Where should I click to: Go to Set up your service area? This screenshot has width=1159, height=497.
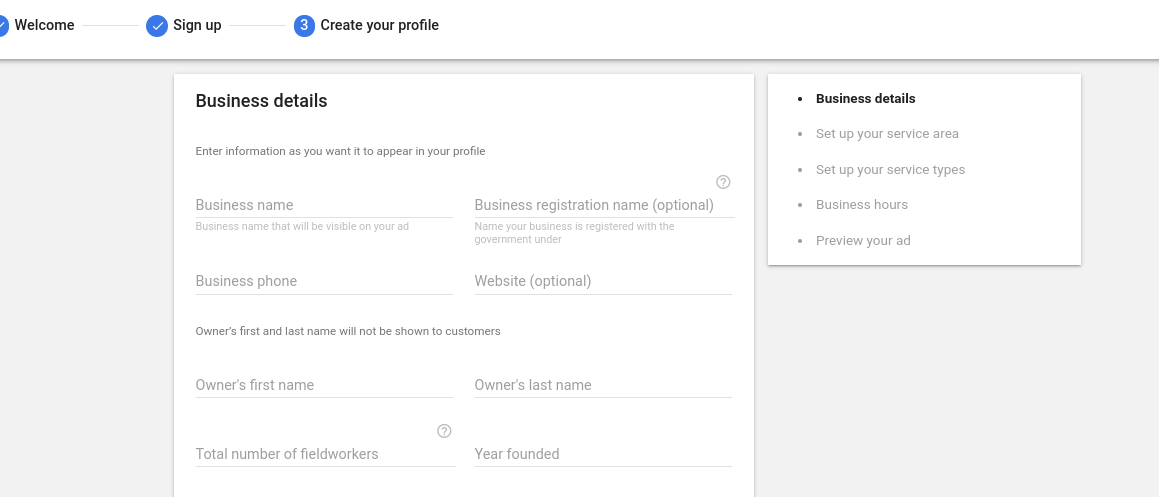tap(887, 134)
